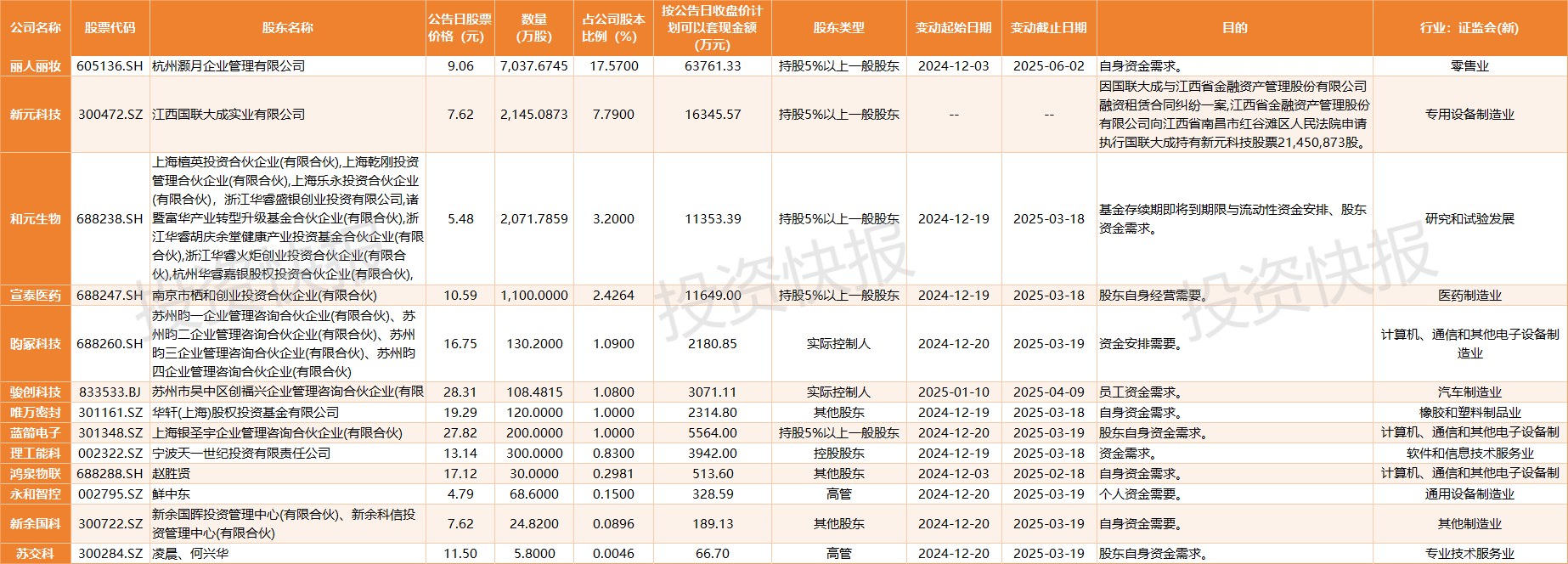
Task: Click shareholder 华轩(上海)股权投资基金有限公司
Action: pyautogui.click(x=245, y=413)
